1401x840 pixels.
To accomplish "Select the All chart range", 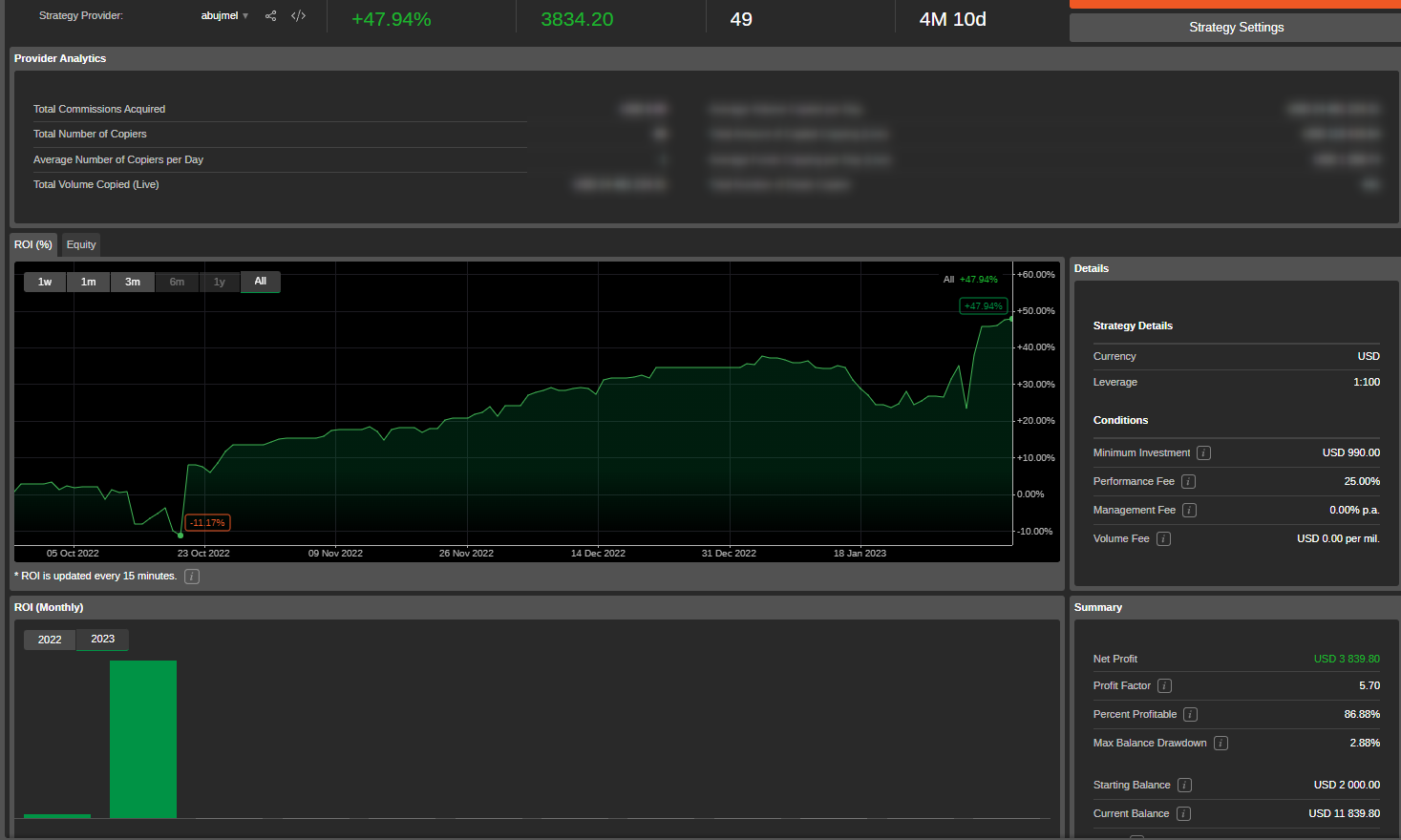I will click(x=261, y=282).
